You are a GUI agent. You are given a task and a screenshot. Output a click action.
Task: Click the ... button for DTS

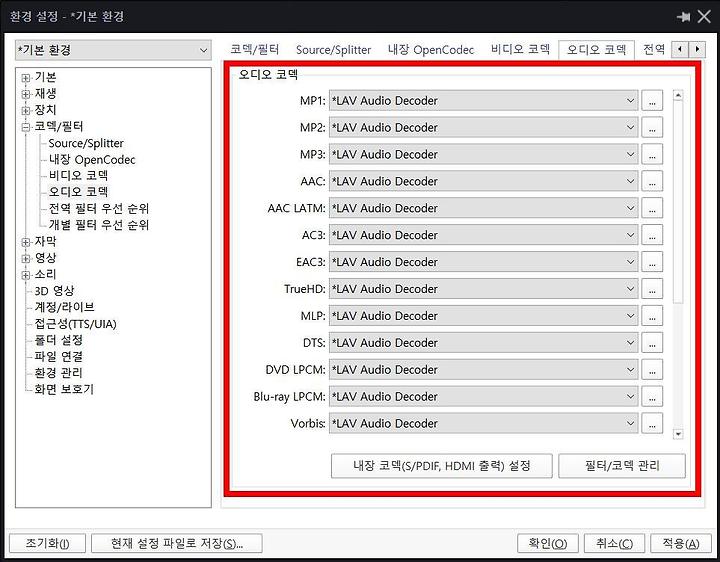[652, 343]
